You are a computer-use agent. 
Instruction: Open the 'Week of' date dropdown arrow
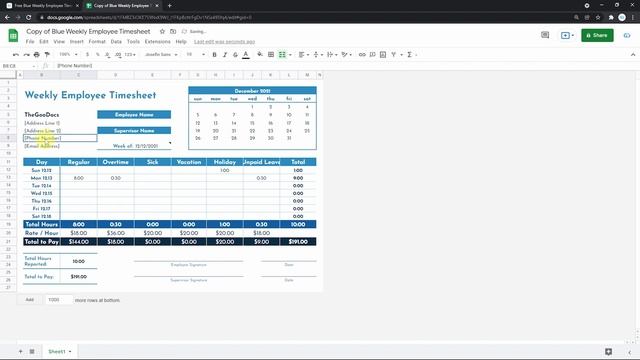[170, 143]
